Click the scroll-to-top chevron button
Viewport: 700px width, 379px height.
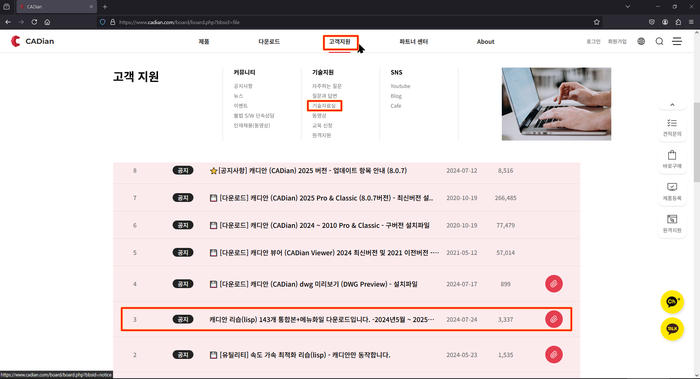pyautogui.click(x=672, y=105)
